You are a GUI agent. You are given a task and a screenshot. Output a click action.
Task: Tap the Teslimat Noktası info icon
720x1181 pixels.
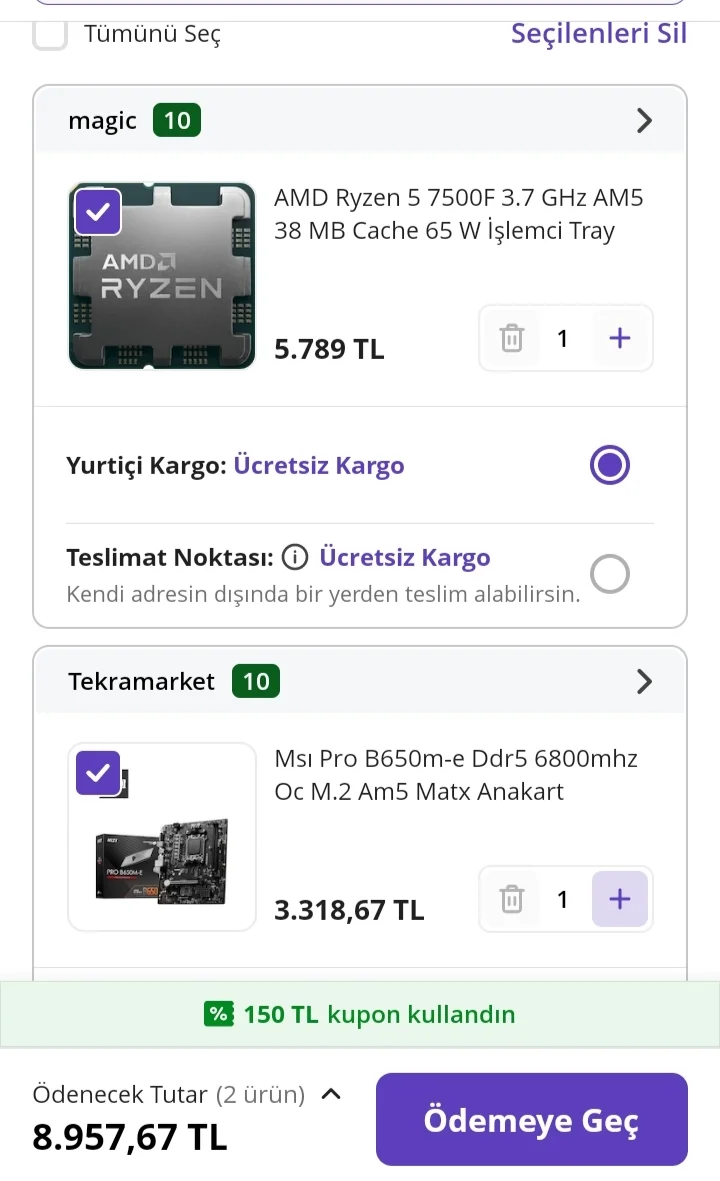pyautogui.click(x=294, y=557)
